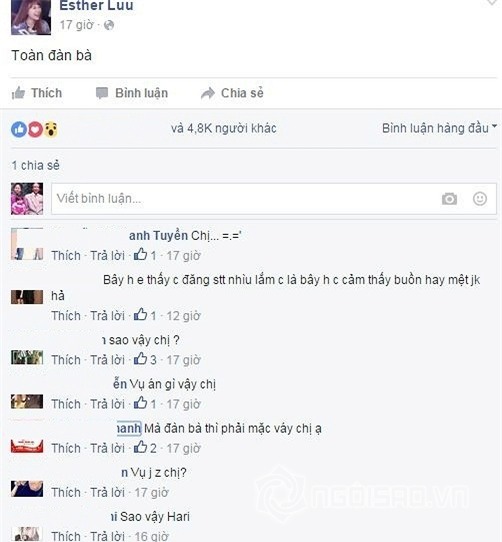
Task: Open the emoji smiley picker
Action: [x=480, y=199]
